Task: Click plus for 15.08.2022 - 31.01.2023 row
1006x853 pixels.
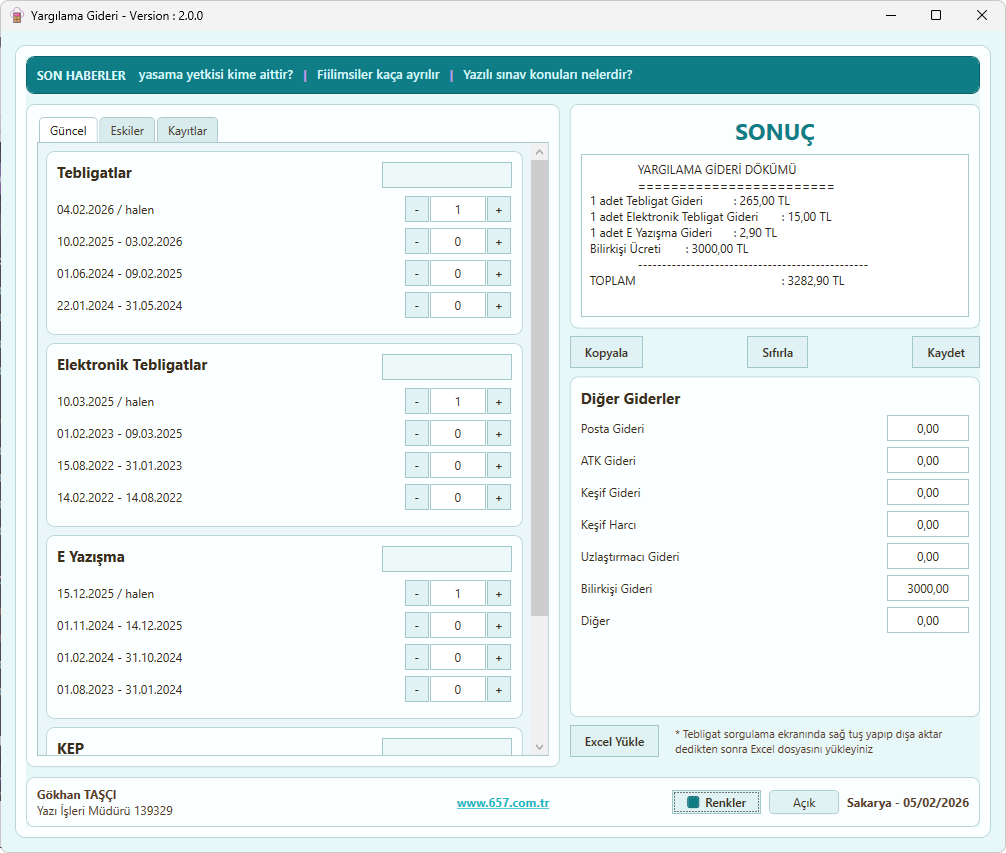Action: pos(499,466)
